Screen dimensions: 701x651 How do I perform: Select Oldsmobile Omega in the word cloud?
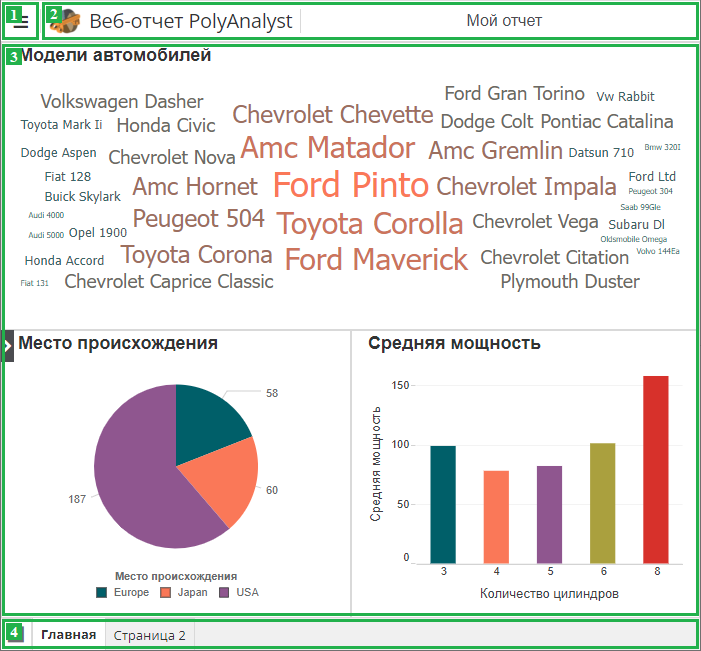633,239
